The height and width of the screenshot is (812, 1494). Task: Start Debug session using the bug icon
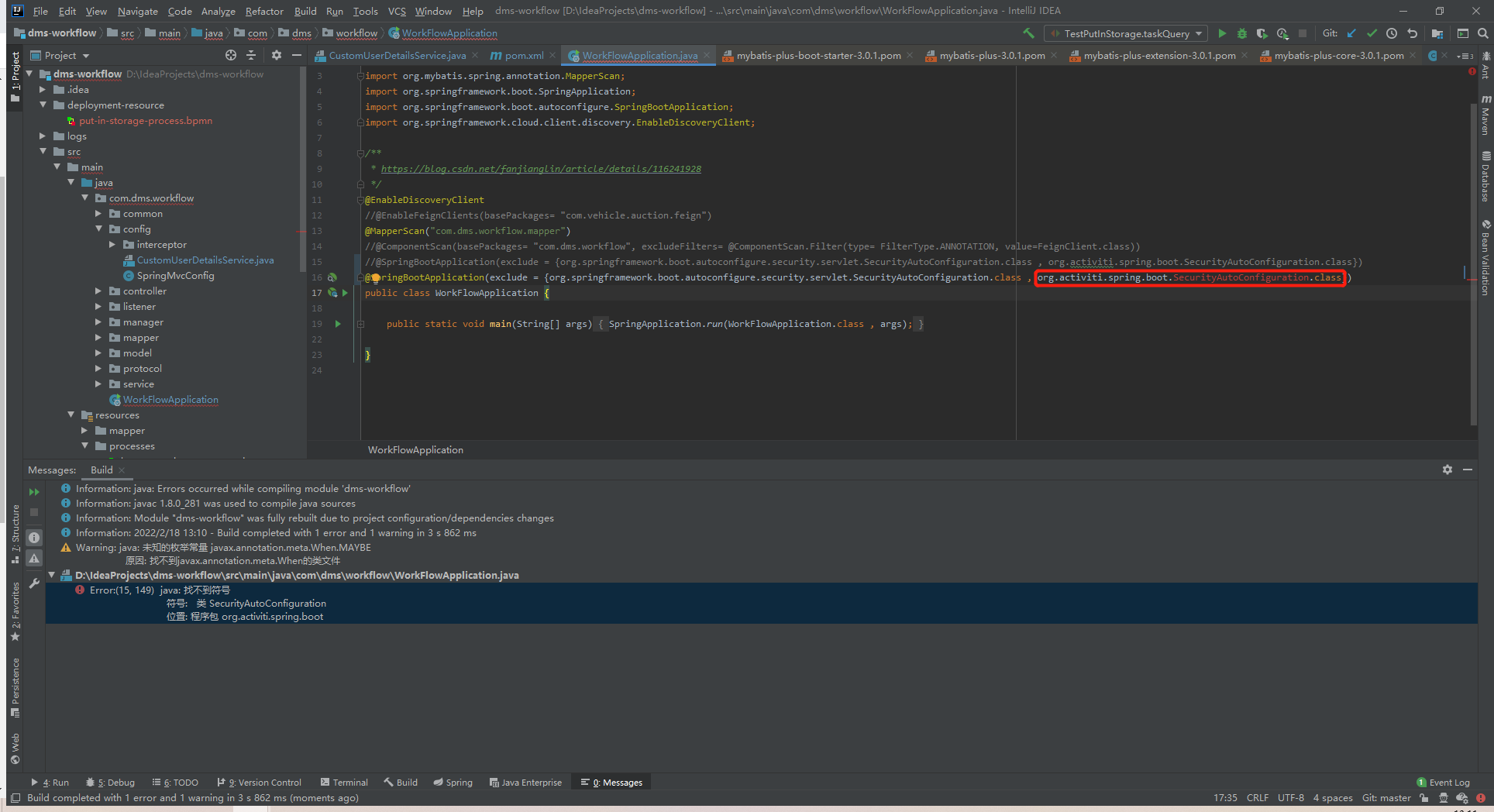[x=1242, y=33]
